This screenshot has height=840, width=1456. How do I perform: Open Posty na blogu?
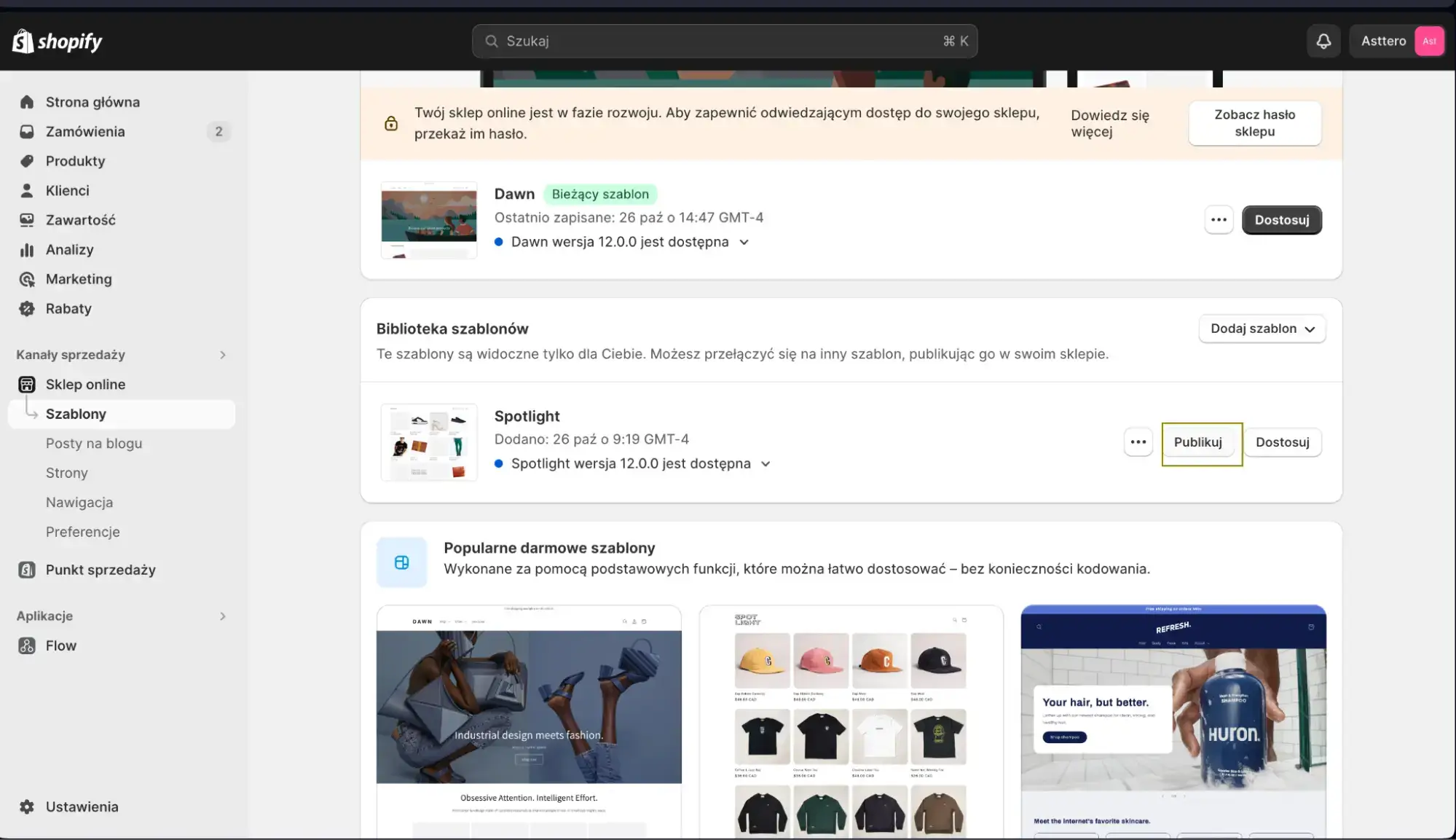click(94, 444)
